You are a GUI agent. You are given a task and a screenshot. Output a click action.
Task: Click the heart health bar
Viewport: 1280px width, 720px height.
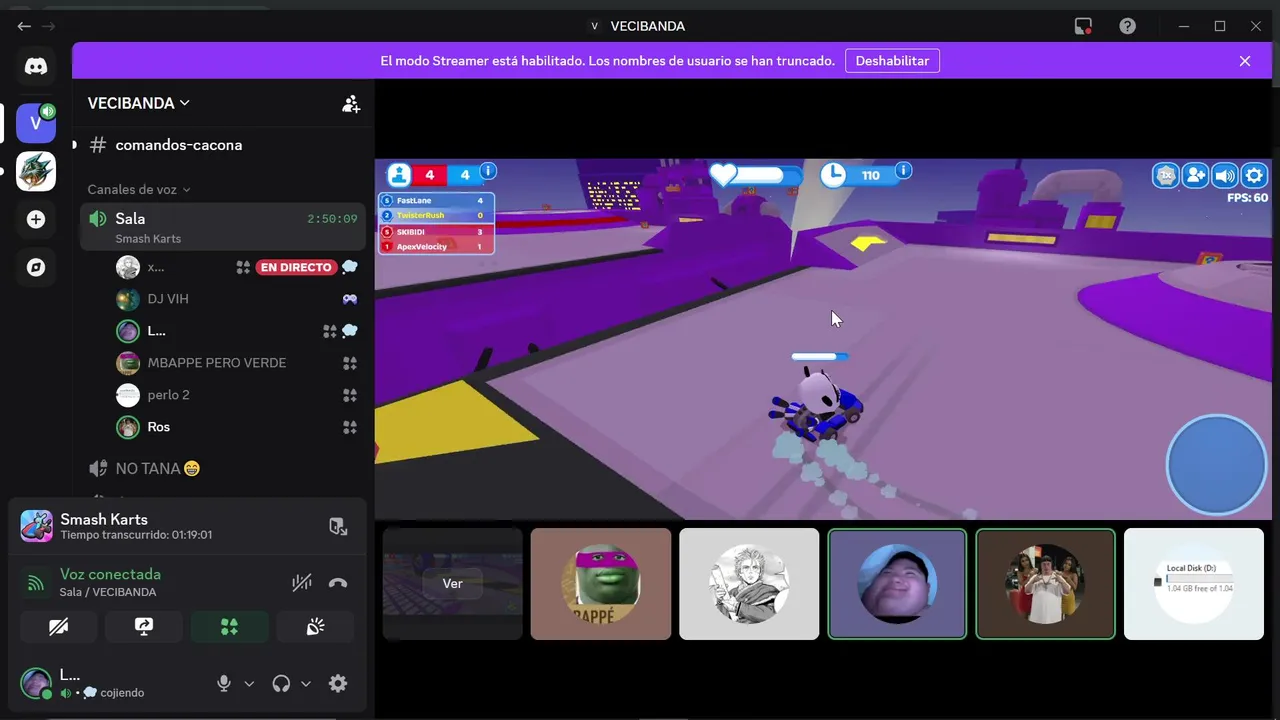point(755,175)
